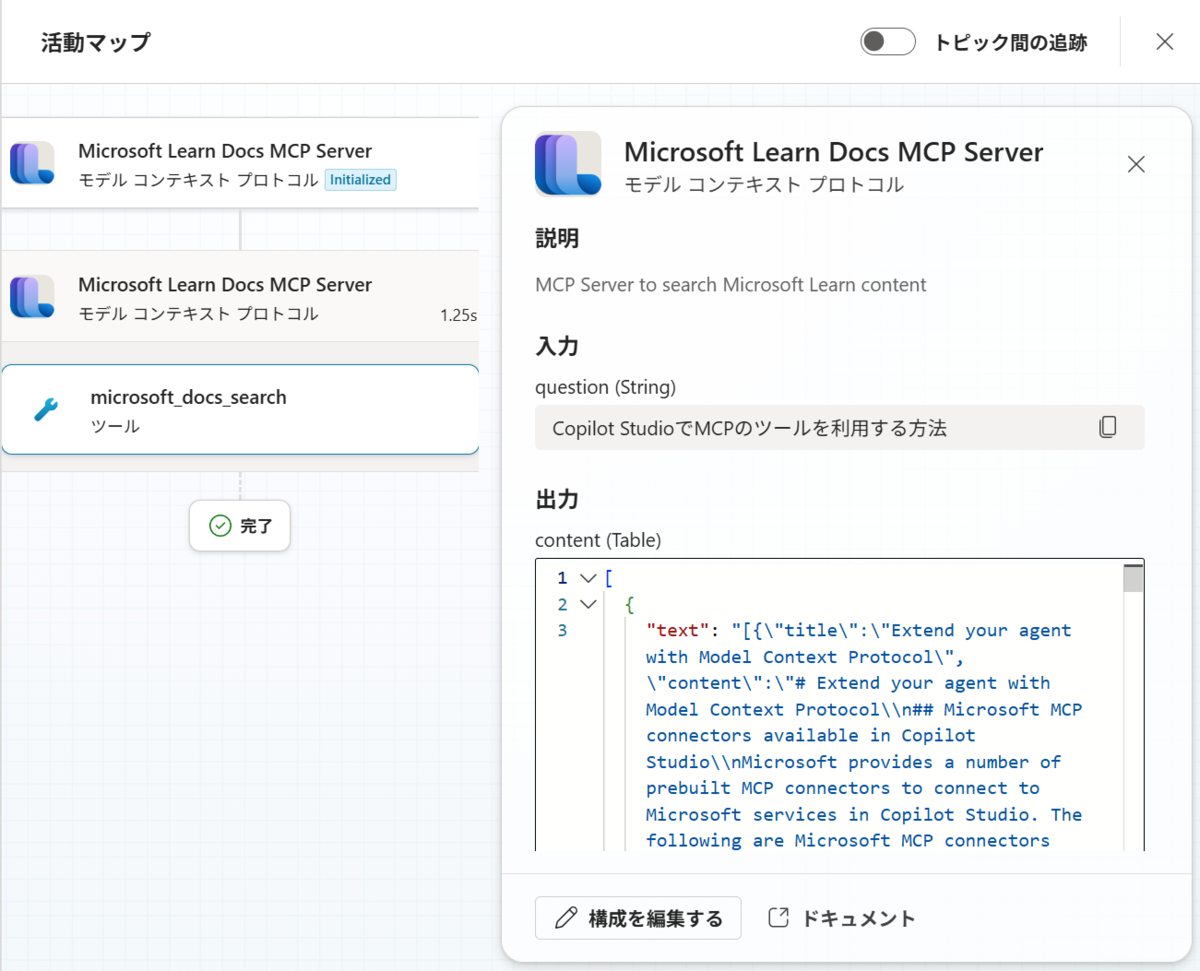Viewport: 1200px width, 971px height.
Task: Select the 完了 node in the activity map
Action: point(240,525)
